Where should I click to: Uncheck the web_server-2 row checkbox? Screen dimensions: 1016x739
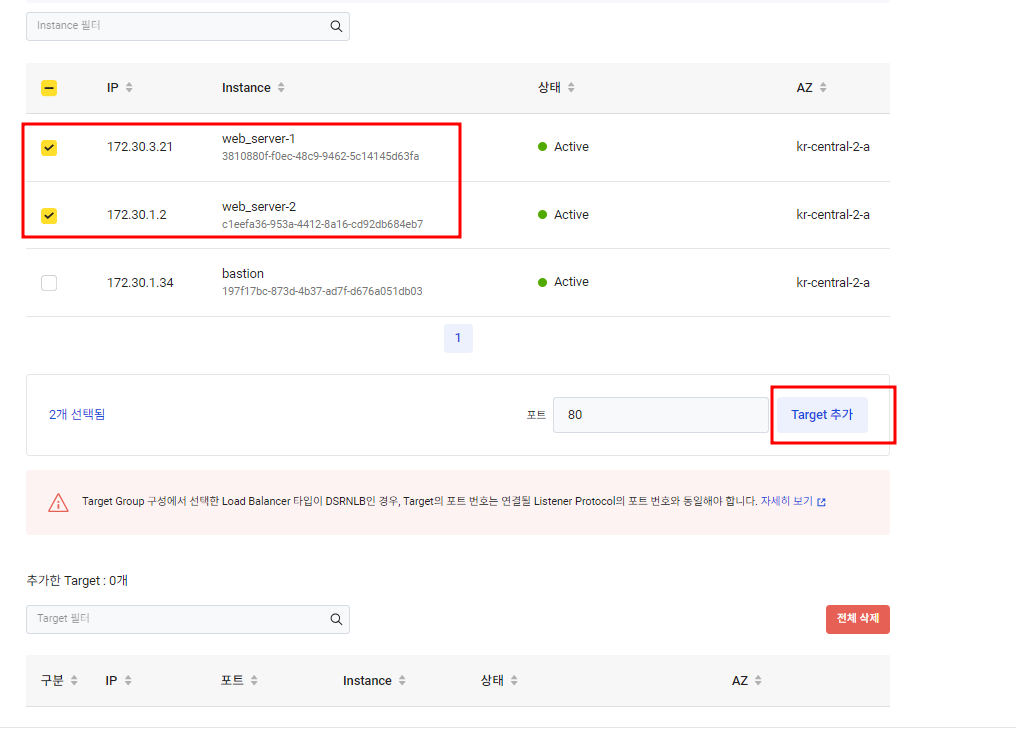click(x=49, y=215)
